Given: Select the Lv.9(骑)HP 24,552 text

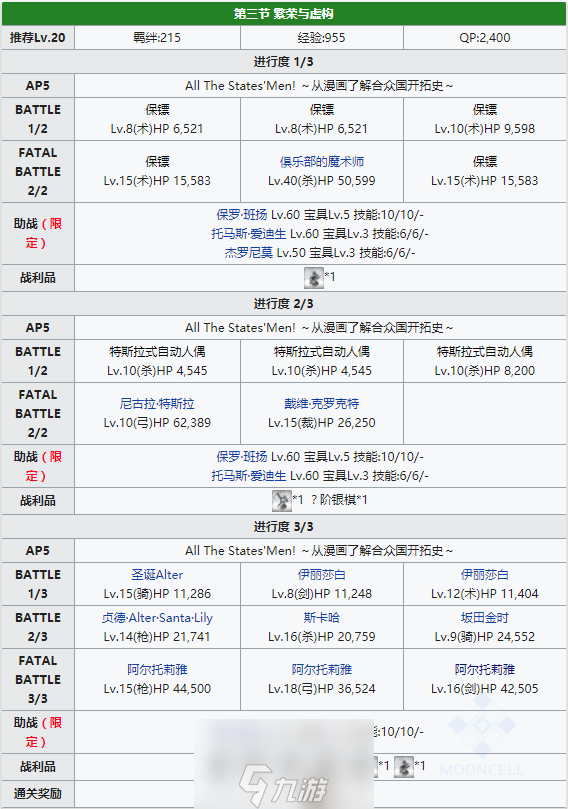Looking at the screenshot, I should pyautogui.click(x=484, y=637).
